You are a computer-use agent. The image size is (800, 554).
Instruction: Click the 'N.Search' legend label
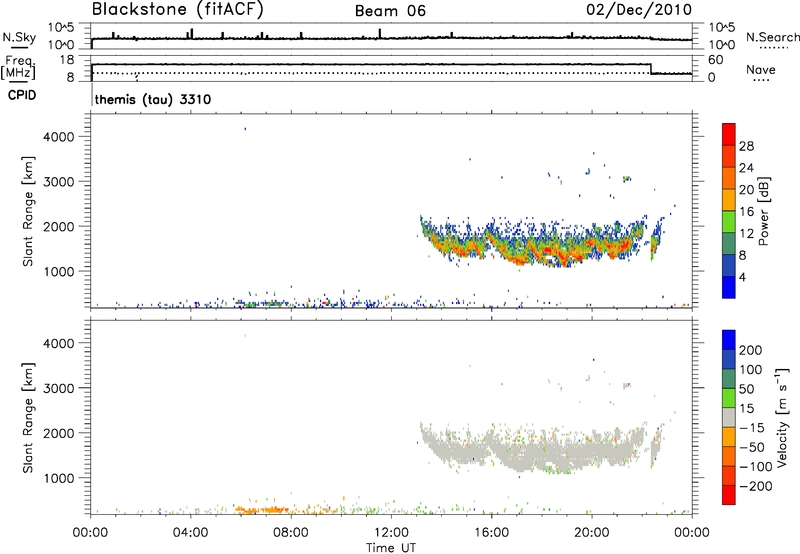tap(772, 37)
